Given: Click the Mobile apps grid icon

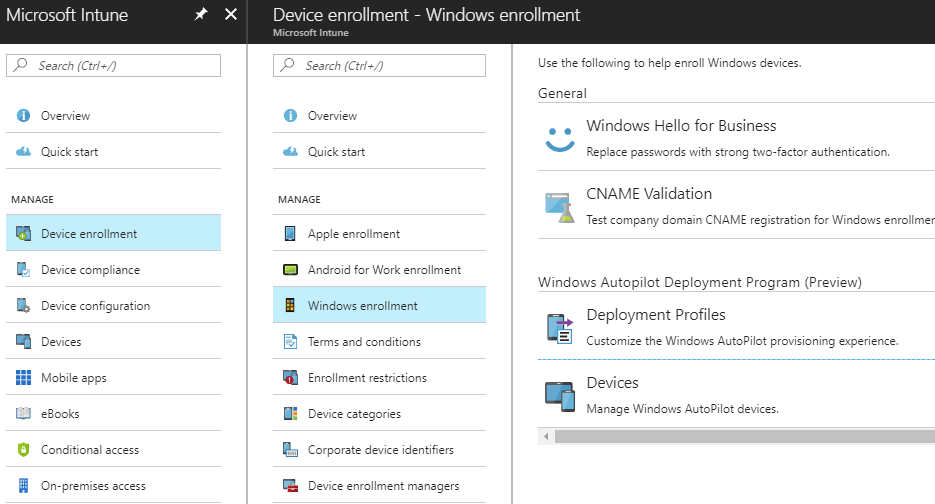Looking at the screenshot, I should (23, 378).
